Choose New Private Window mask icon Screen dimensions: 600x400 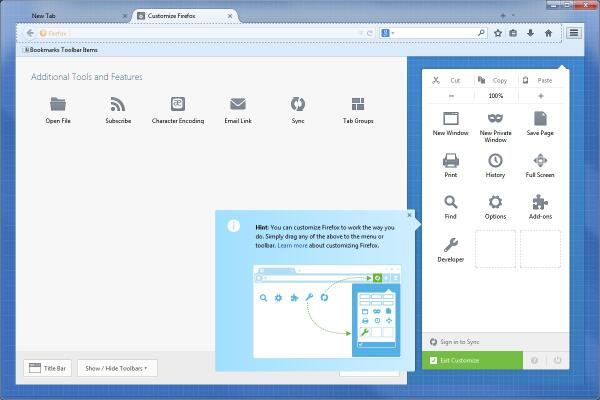(x=495, y=118)
